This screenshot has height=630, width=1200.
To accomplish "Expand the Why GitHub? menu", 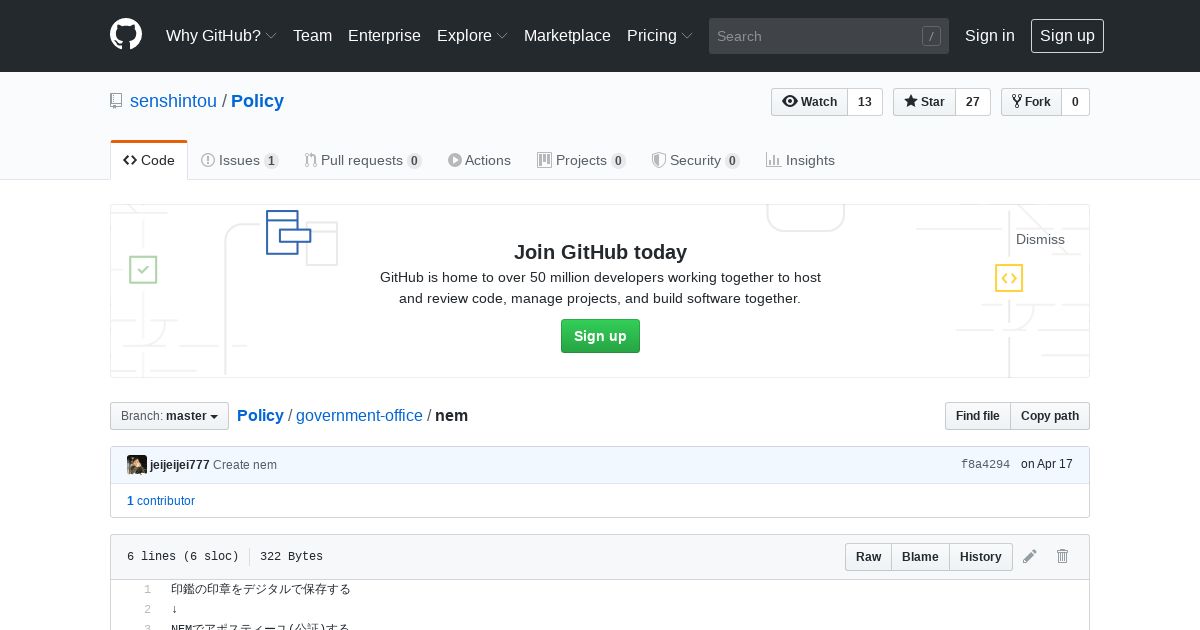I will coord(221,35).
